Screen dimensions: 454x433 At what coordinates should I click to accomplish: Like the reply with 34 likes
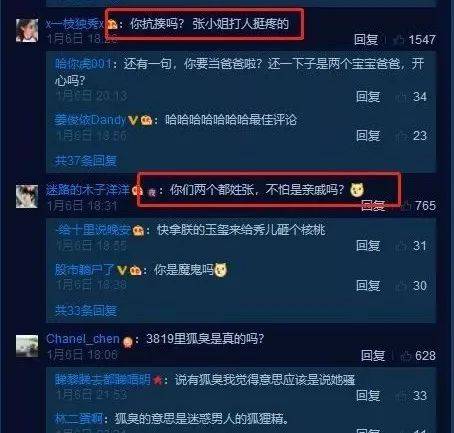[401, 97]
